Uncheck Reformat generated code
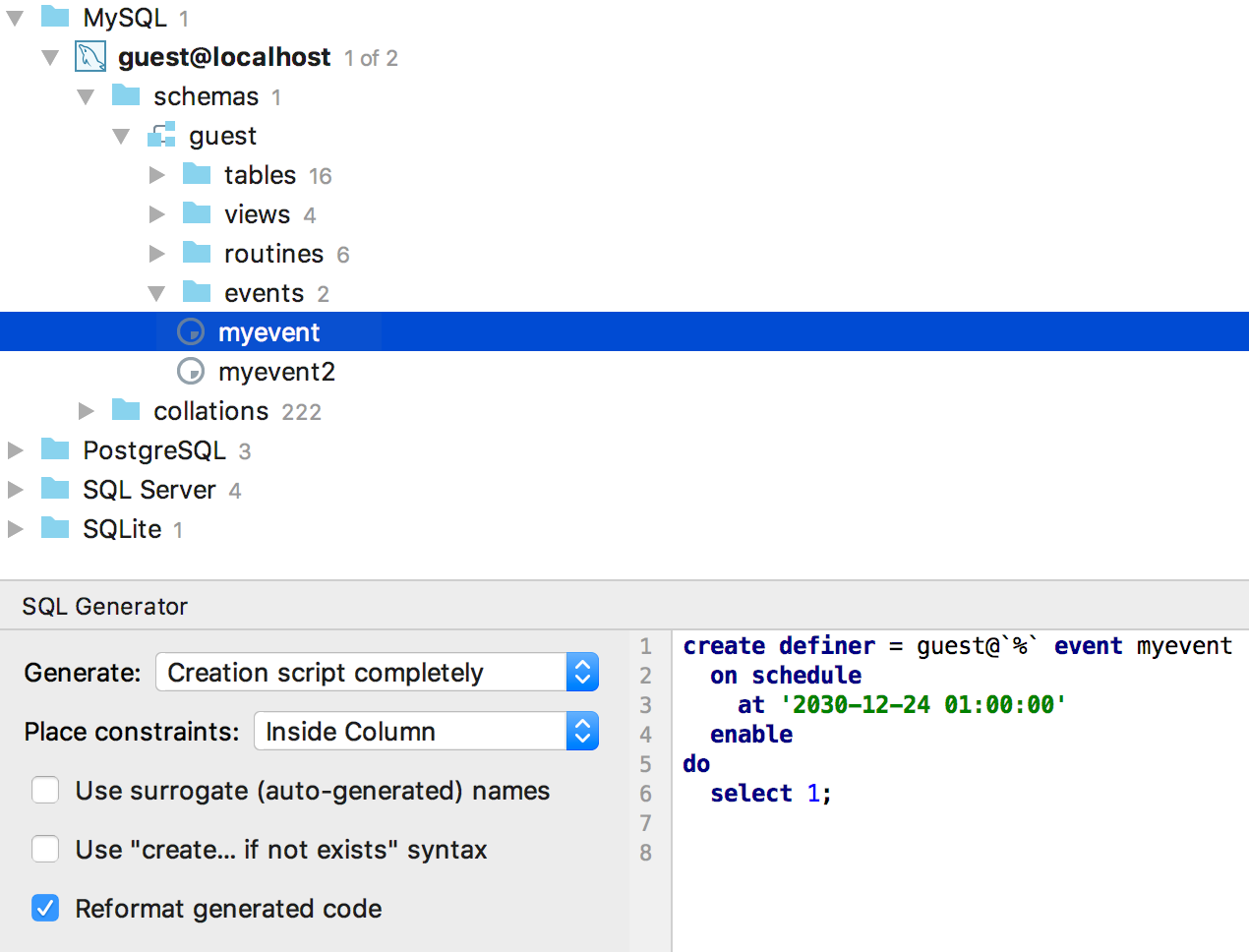 (45, 909)
